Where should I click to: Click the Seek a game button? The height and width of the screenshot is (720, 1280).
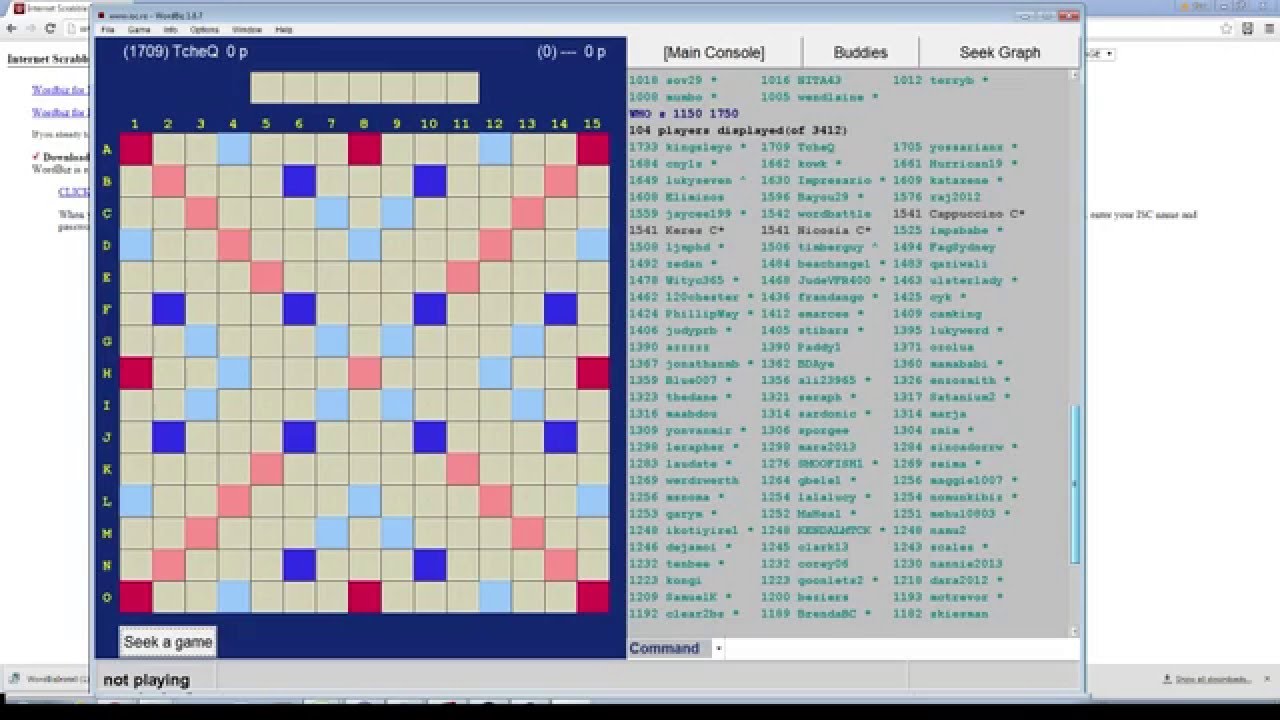click(x=168, y=642)
